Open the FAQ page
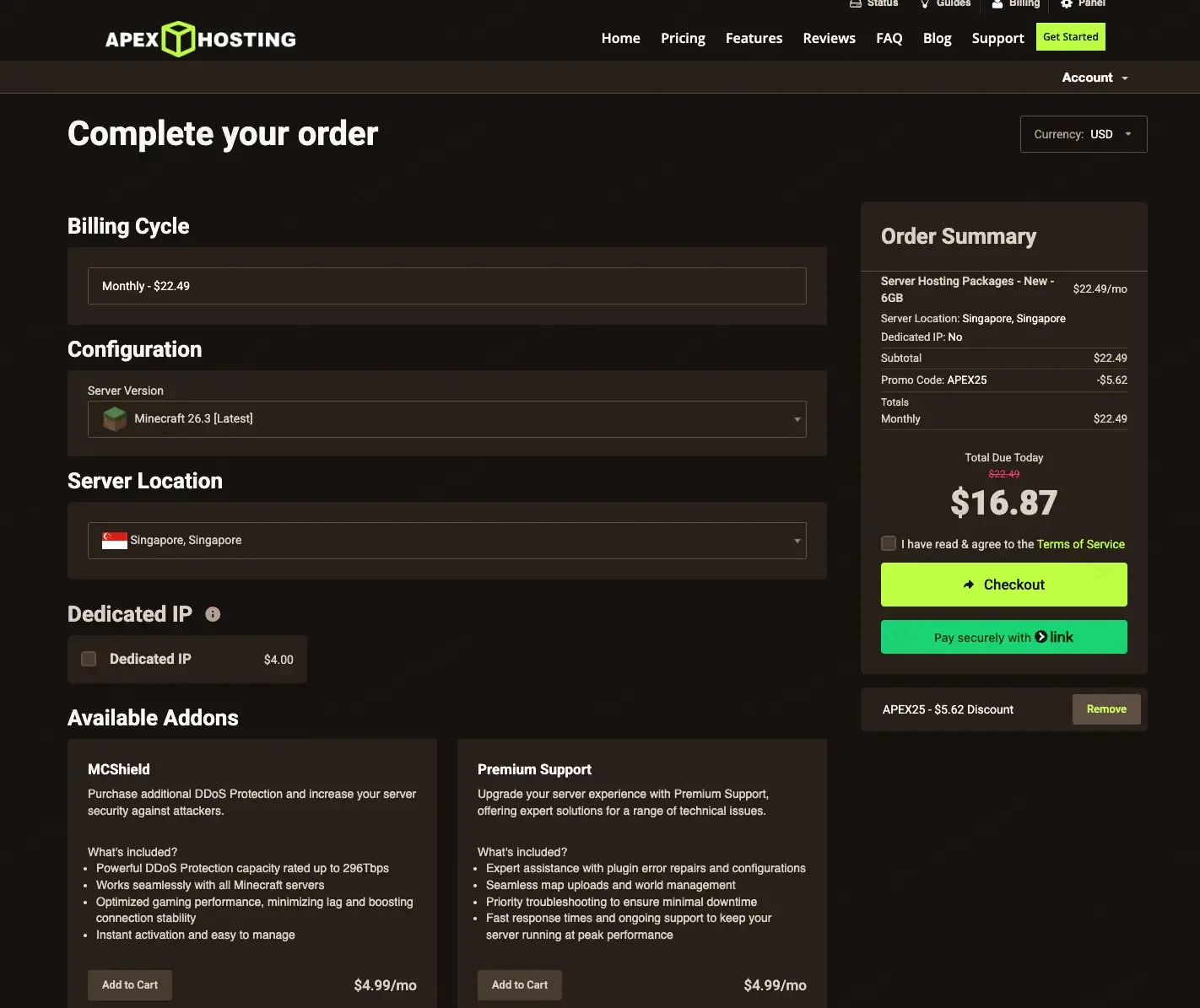The height and width of the screenshot is (1008, 1200). click(x=889, y=39)
